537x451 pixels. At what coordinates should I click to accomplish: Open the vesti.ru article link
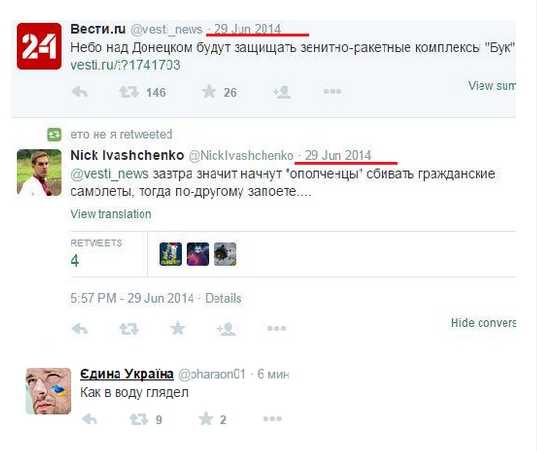pos(125,65)
